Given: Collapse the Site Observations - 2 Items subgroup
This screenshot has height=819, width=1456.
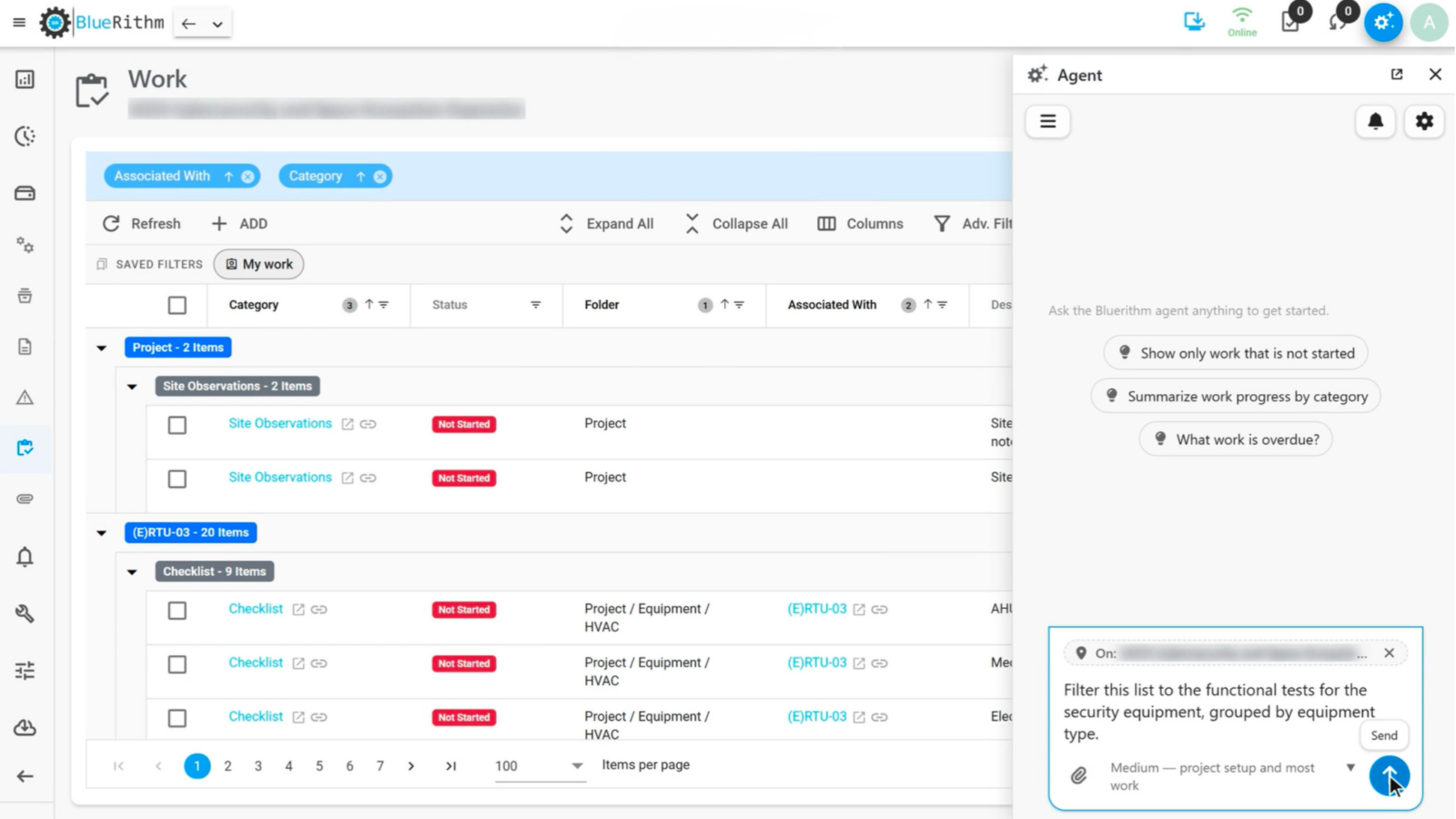Looking at the screenshot, I should [132, 387].
